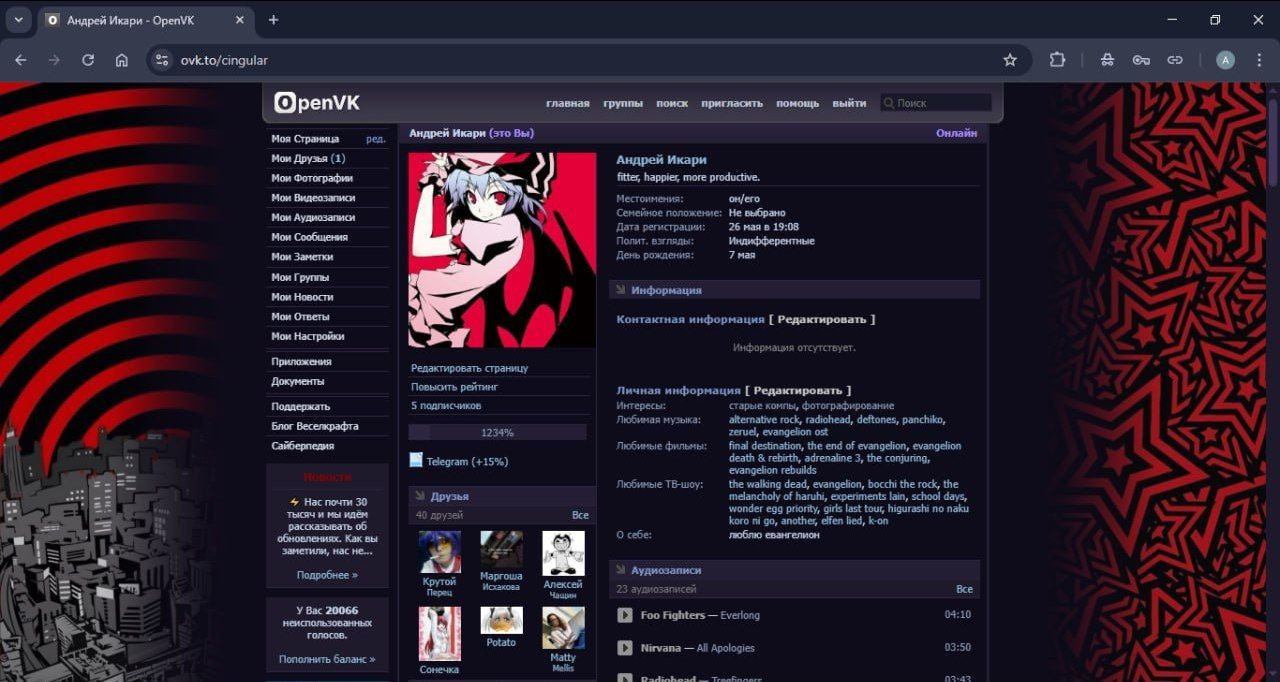Click the chain link extension icon
The image size is (1280, 682).
click(x=1175, y=60)
